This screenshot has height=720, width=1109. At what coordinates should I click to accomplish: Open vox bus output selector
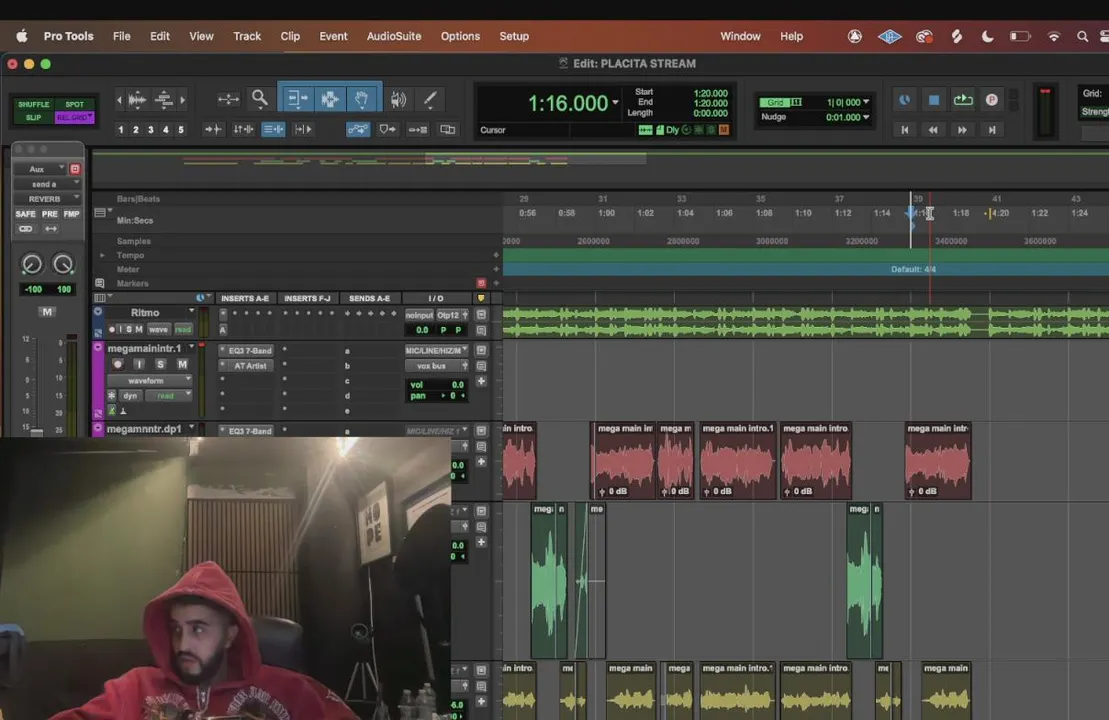pos(436,366)
